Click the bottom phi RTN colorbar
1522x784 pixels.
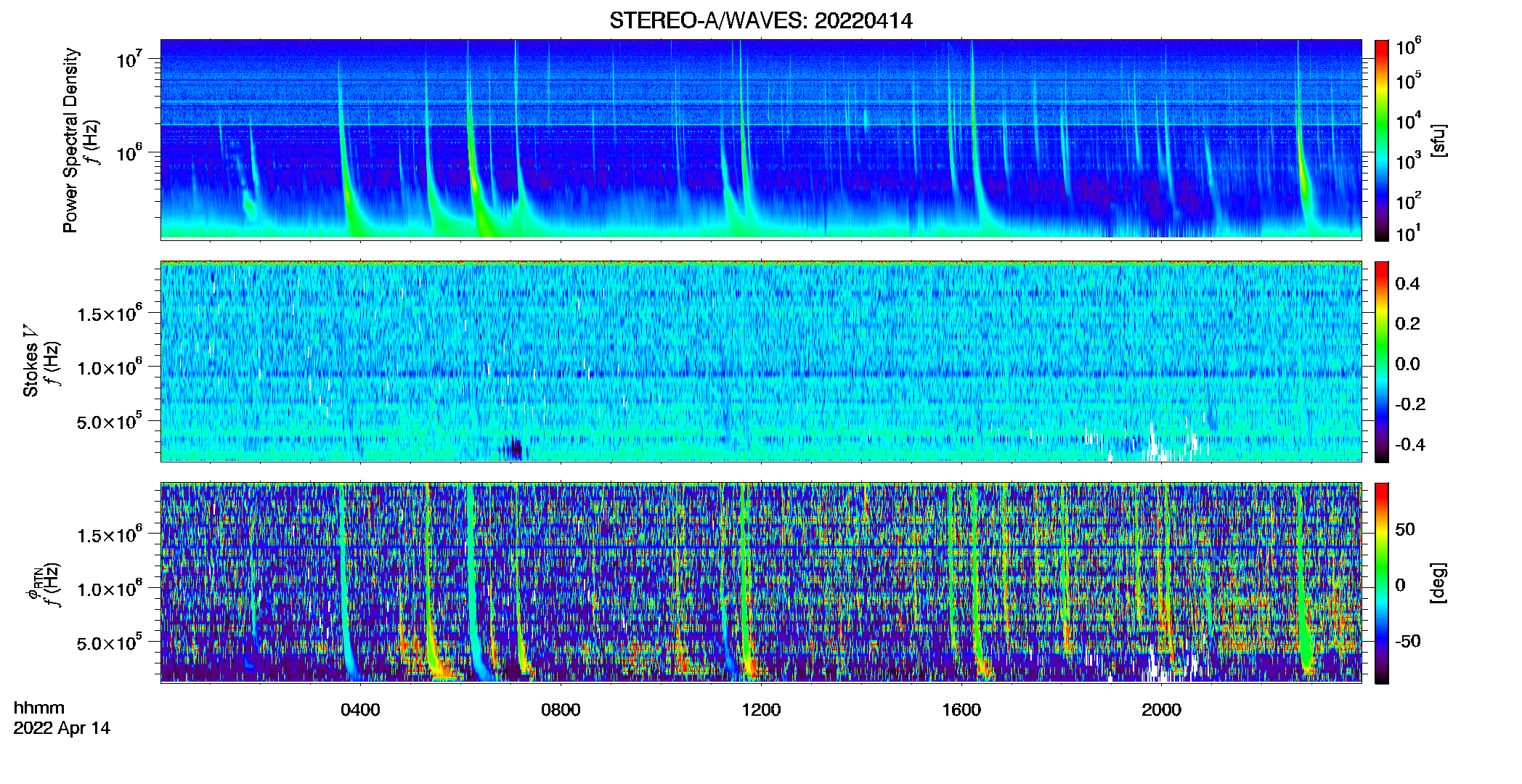[x=1382, y=583]
